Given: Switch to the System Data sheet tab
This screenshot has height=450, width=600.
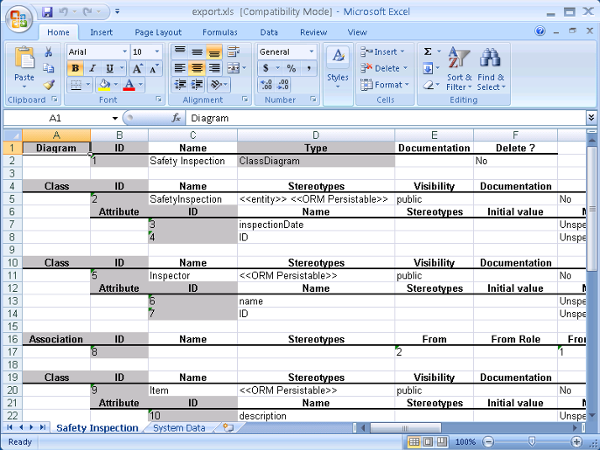Looking at the screenshot, I should [179, 428].
